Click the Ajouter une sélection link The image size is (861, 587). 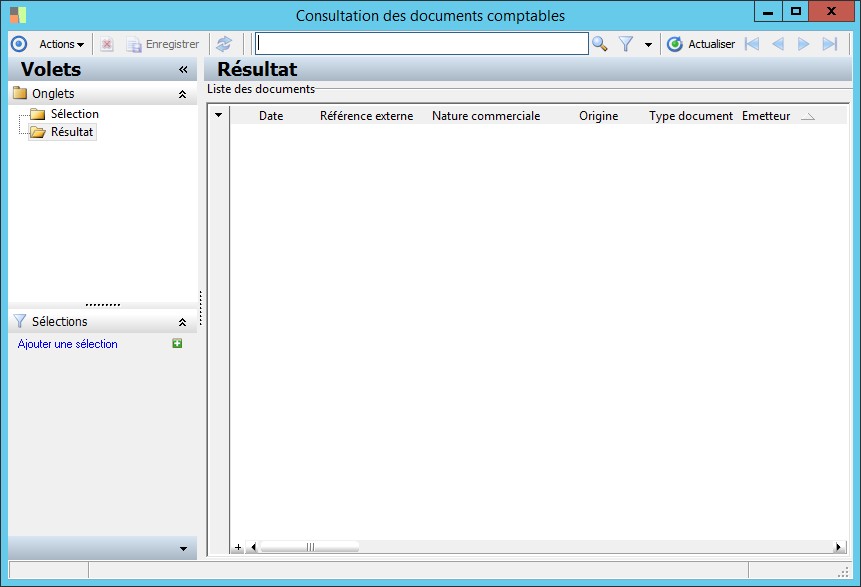pos(68,344)
